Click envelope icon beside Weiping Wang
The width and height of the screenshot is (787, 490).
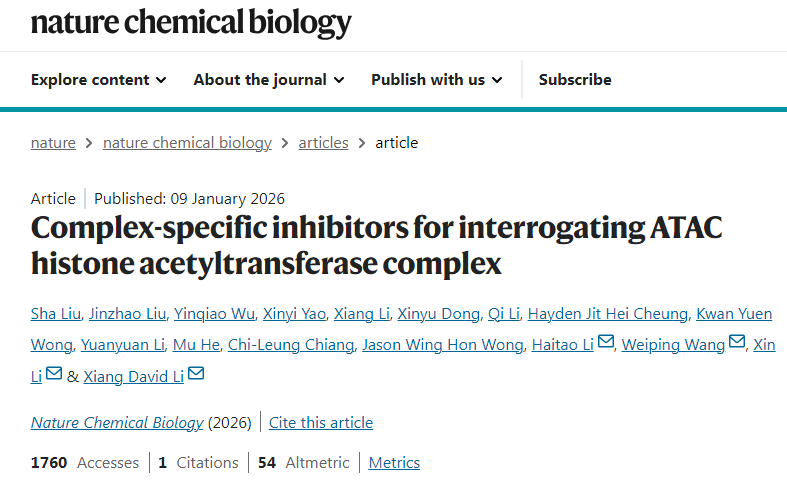pos(737,344)
